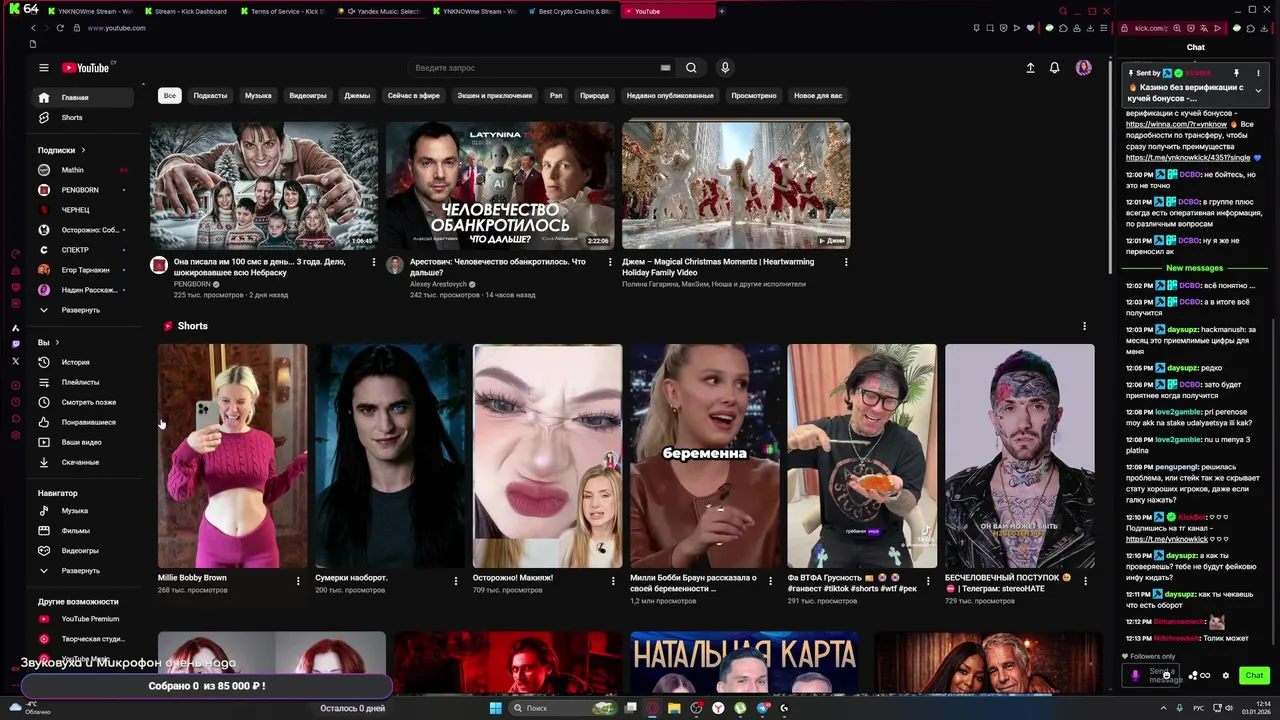Open the YouTube hamburger guide menu

(43, 68)
